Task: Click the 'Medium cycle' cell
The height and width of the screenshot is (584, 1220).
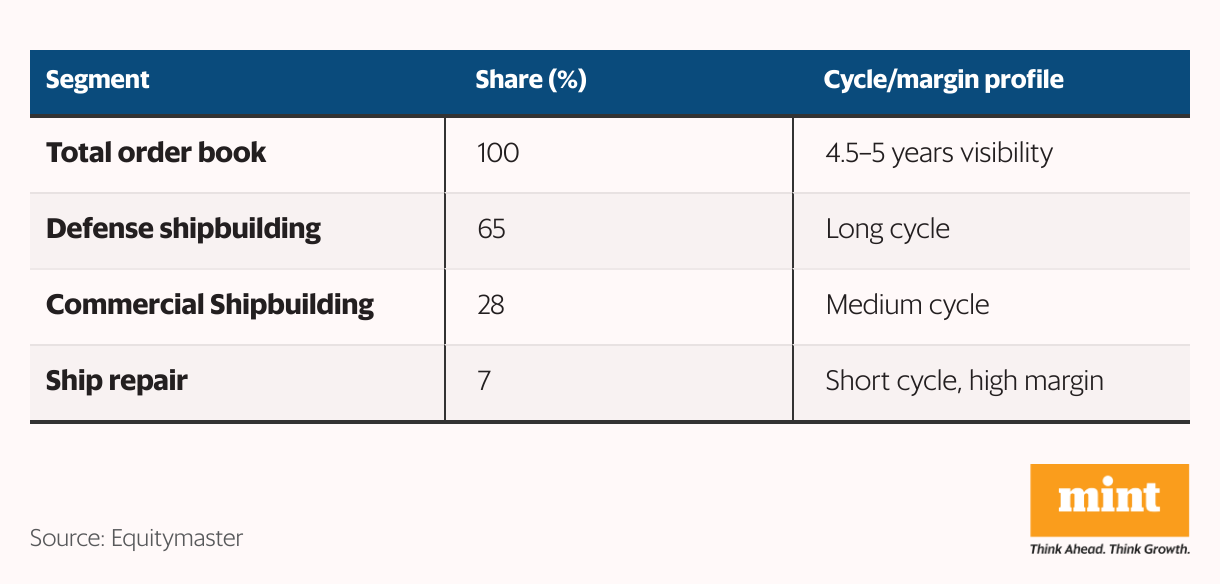Action: [x=907, y=305]
